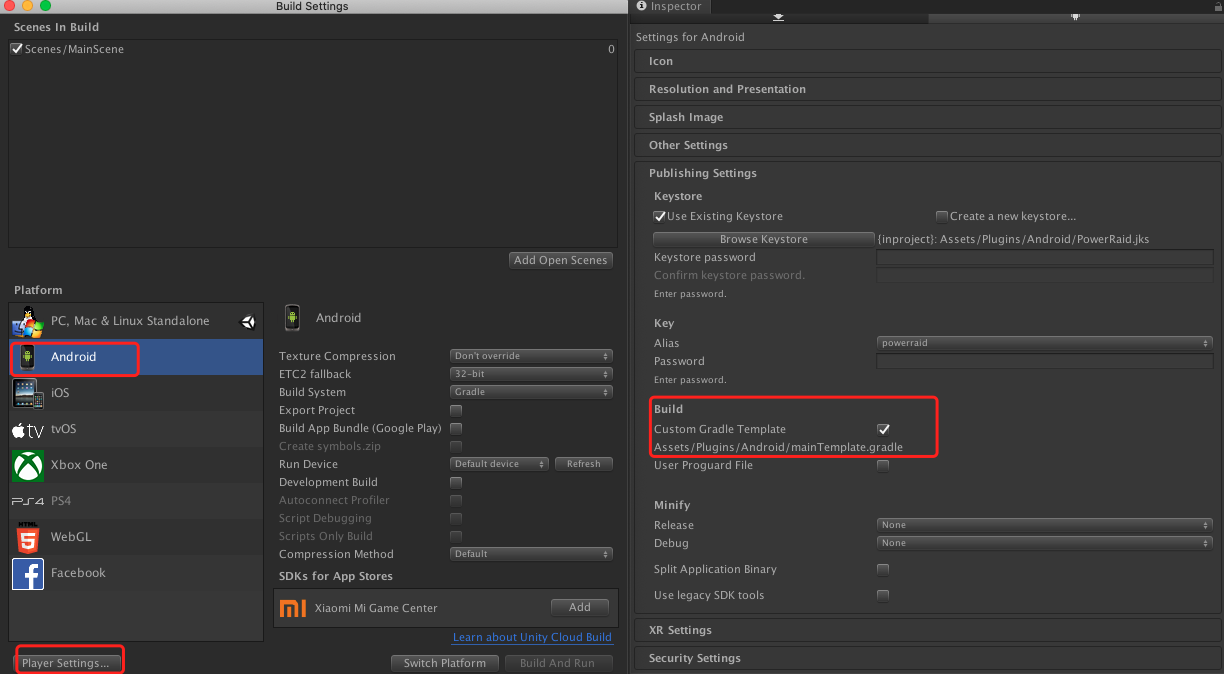Click the Switch Platform button
1224x674 pixels.
tap(445, 663)
